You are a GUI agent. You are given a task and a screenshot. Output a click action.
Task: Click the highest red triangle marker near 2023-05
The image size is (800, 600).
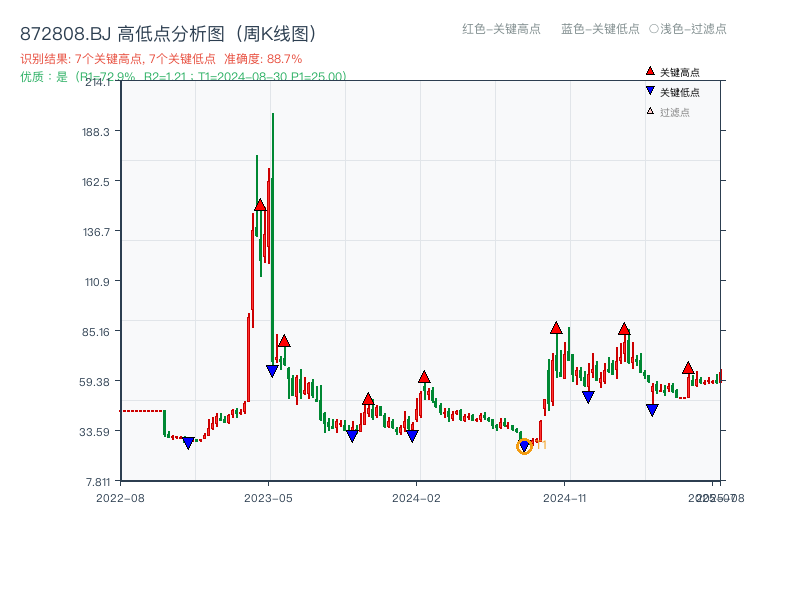click(259, 204)
